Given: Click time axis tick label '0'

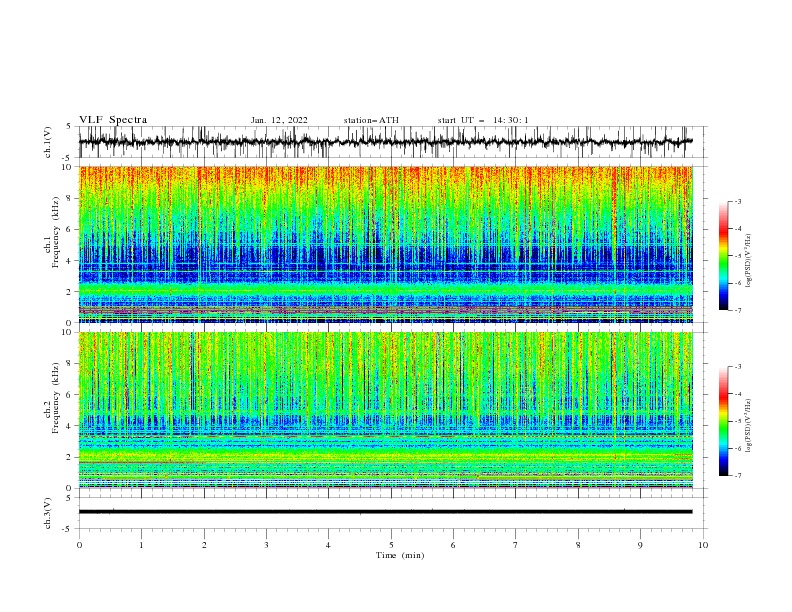Looking at the screenshot, I should coord(79,545).
